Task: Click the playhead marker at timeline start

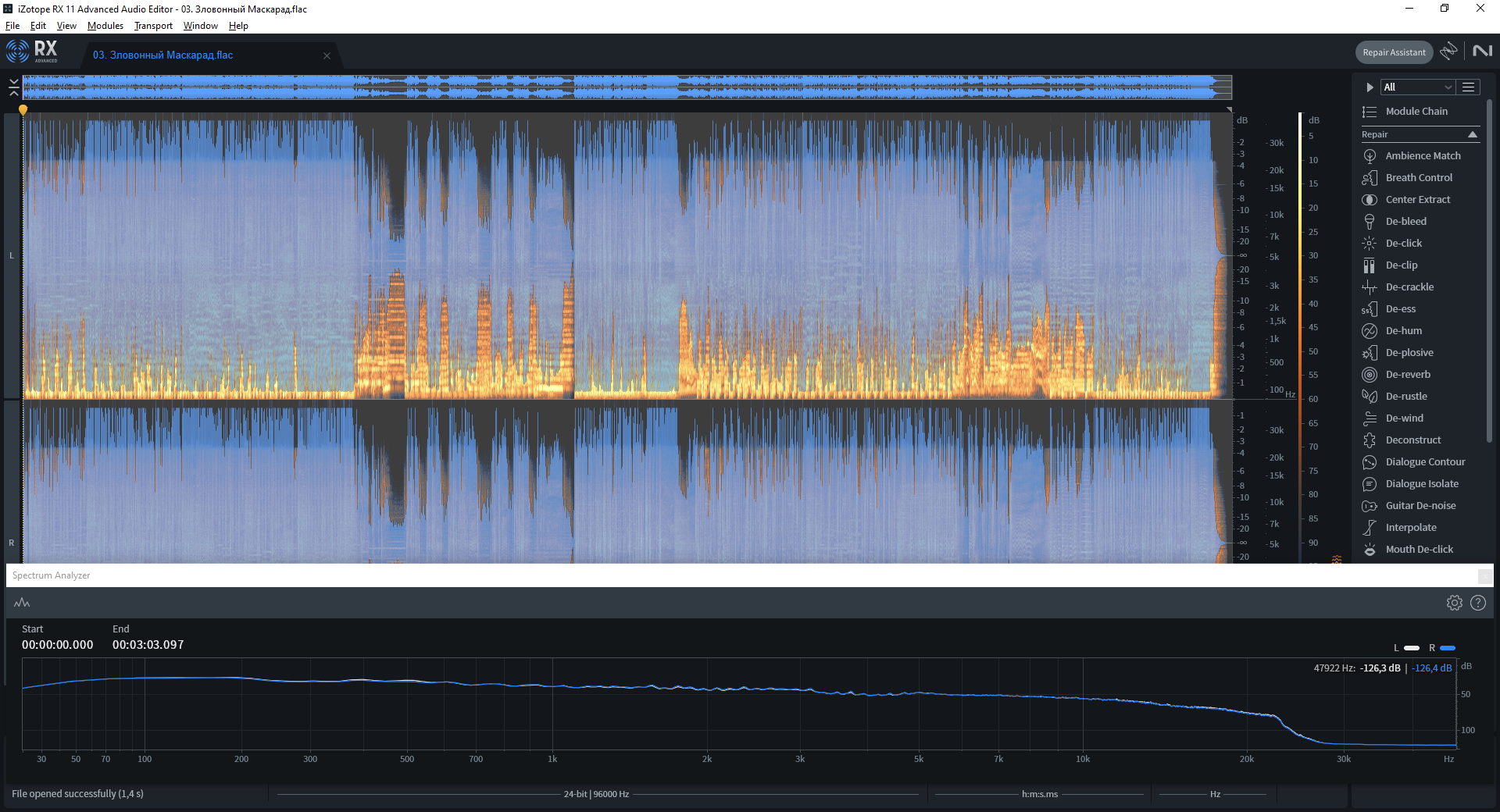Action: [x=23, y=110]
